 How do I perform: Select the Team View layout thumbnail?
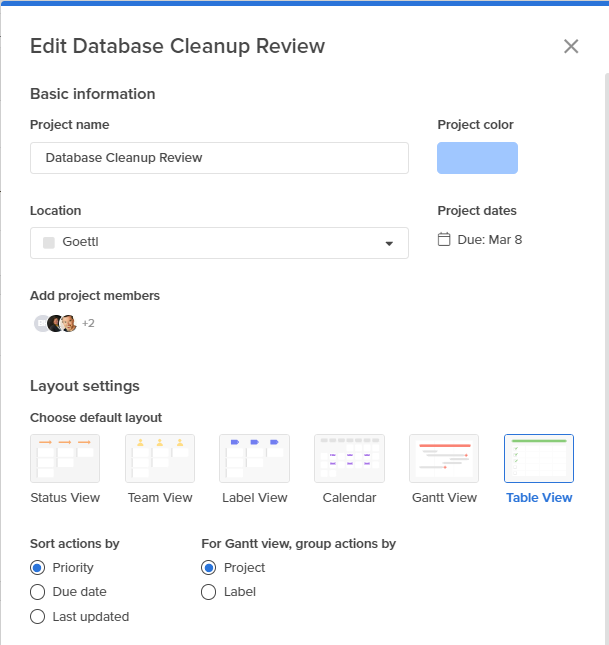[x=160, y=458]
